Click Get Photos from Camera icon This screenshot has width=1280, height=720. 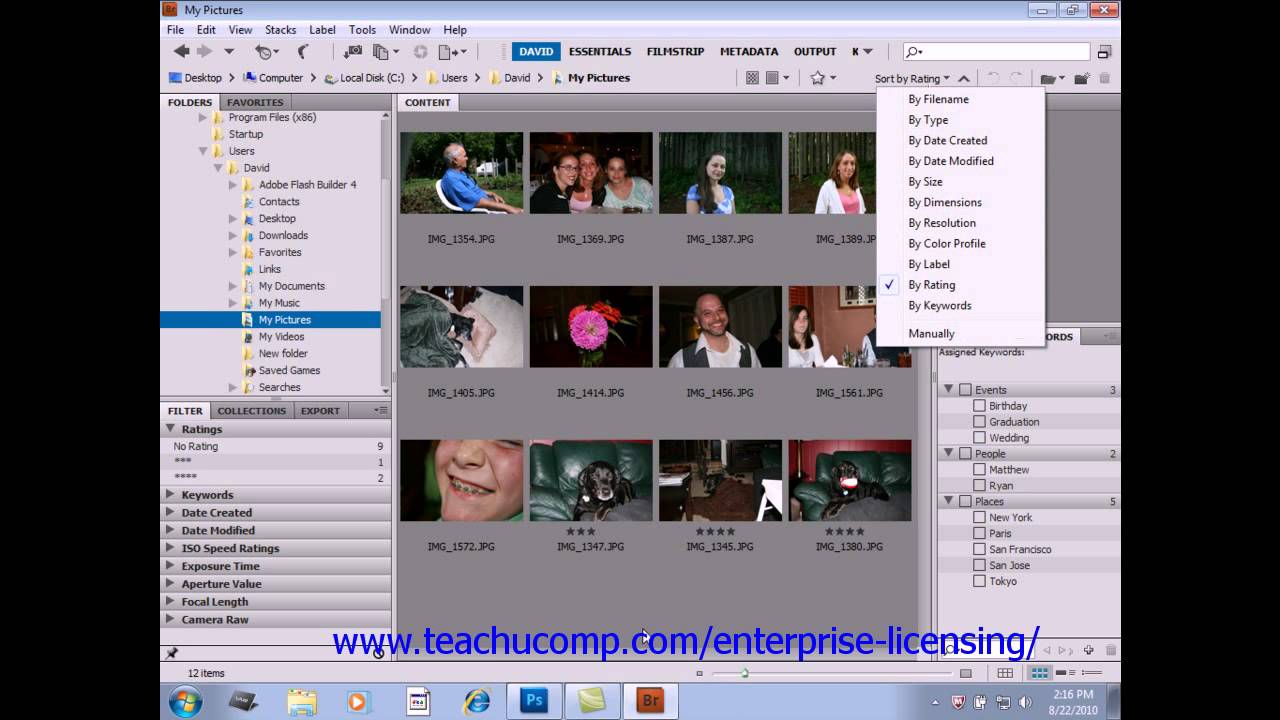click(353, 51)
